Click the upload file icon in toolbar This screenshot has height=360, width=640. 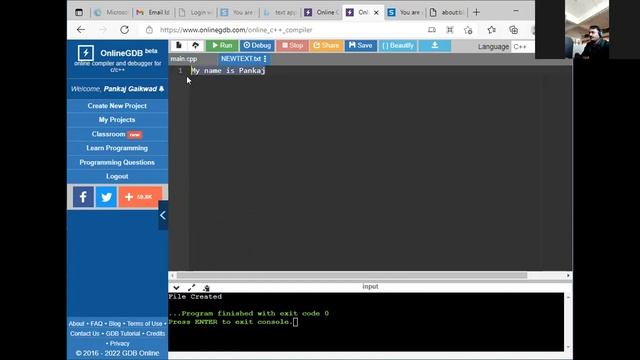(x=195, y=45)
